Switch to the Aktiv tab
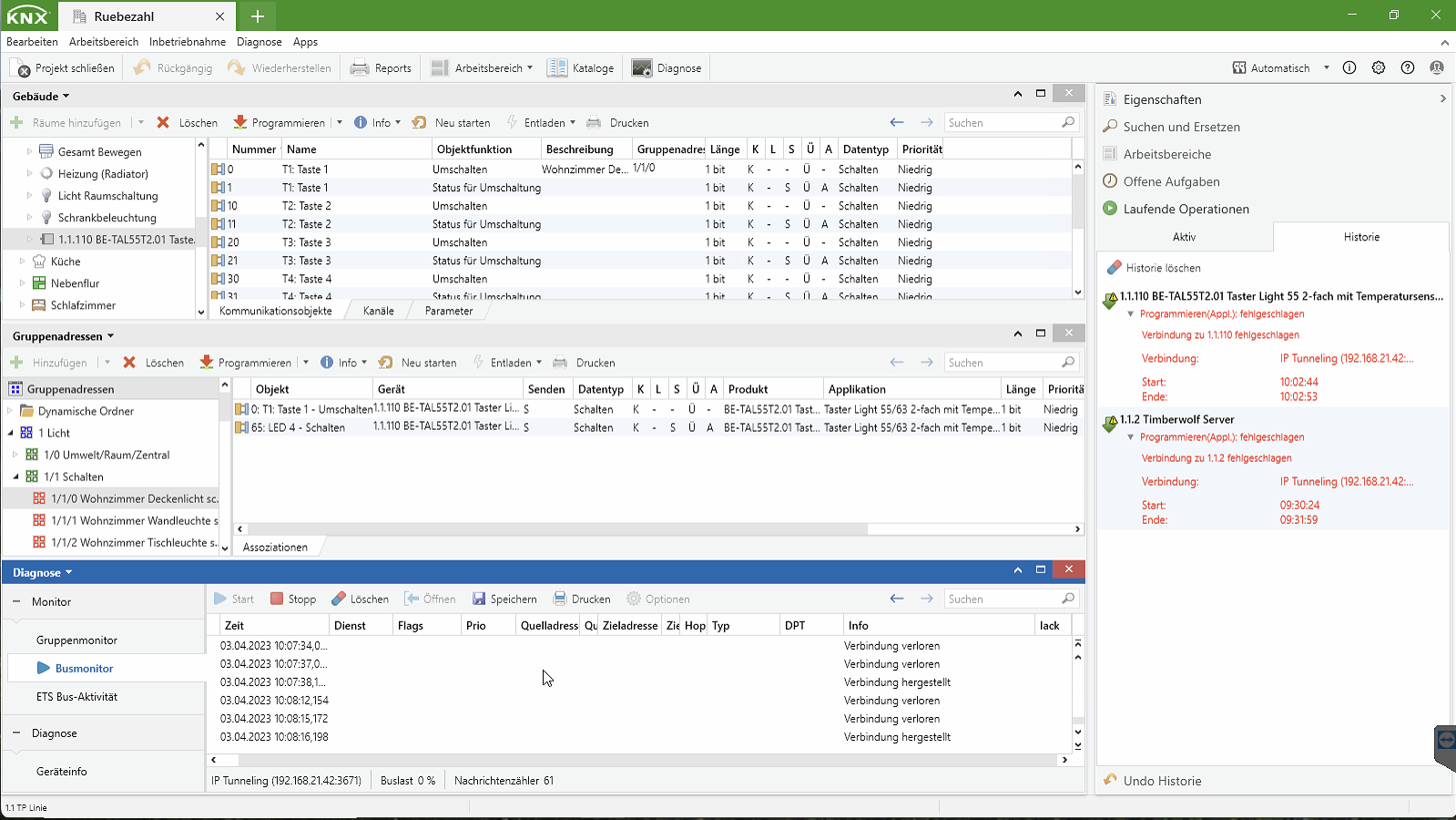This screenshot has height=820, width=1456. [x=1184, y=237]
